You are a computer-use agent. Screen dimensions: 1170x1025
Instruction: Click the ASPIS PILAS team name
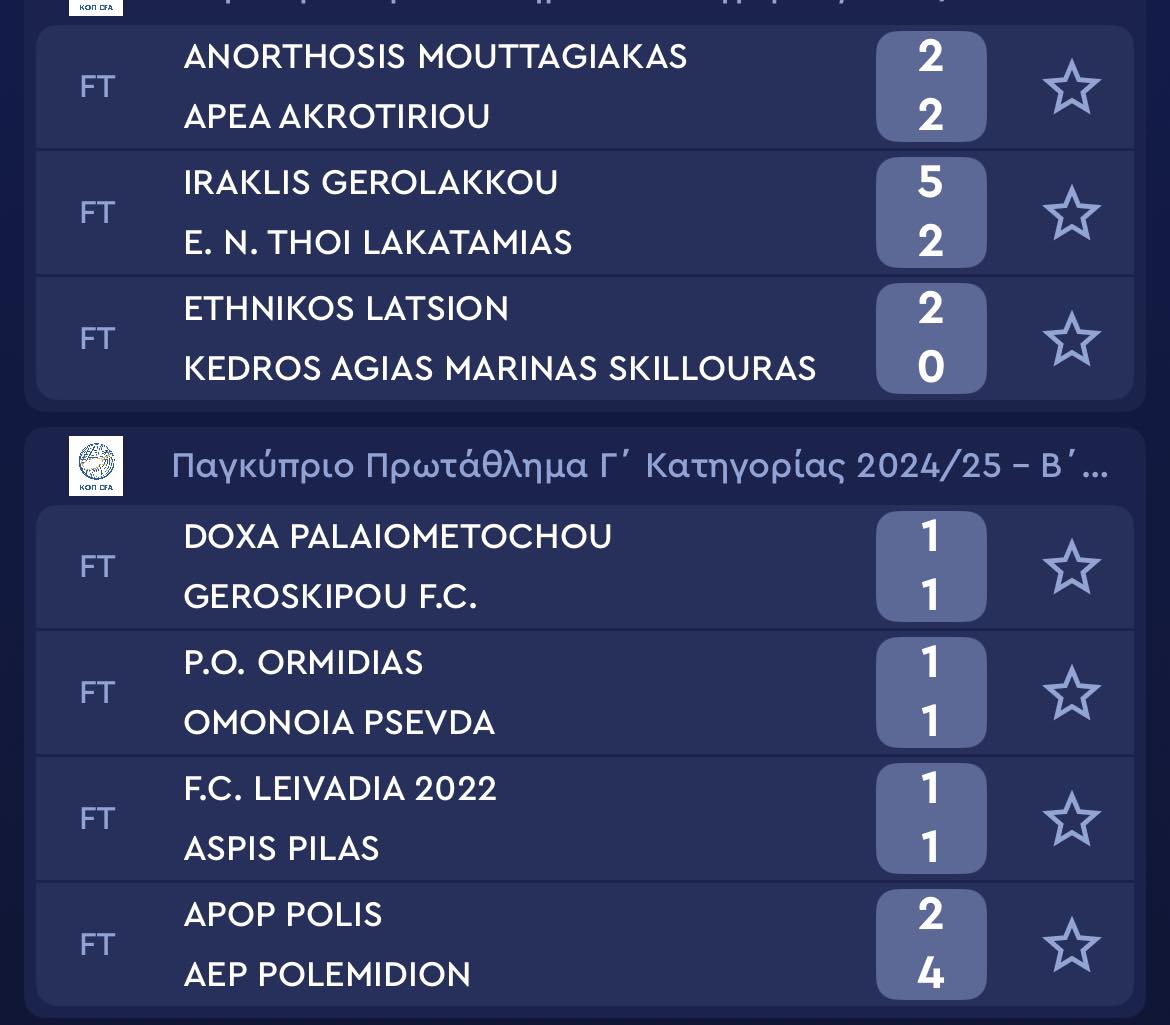click(x=282, y=849)
